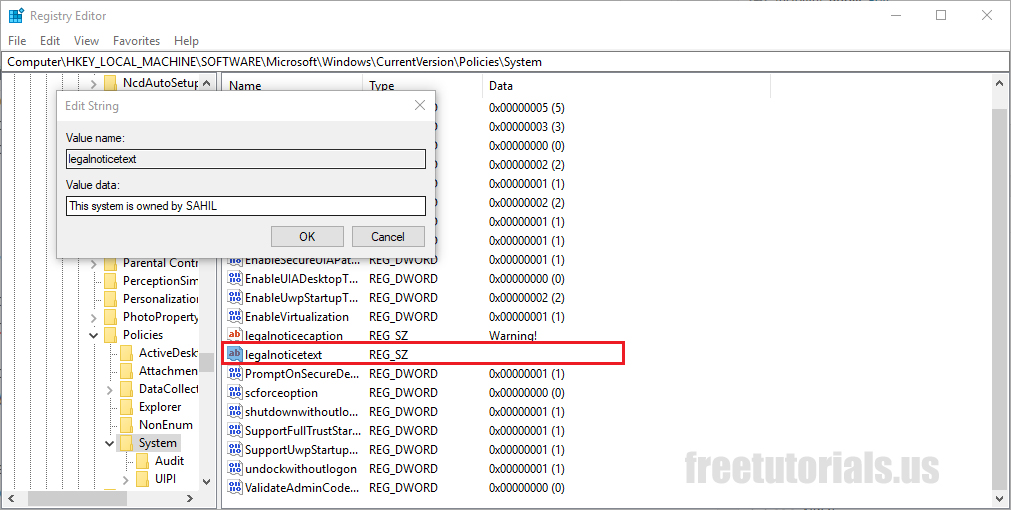Expand the Parental Controls key
Image resolution: width=1011 pixels, height=510 pixels.
pos(94,263)
